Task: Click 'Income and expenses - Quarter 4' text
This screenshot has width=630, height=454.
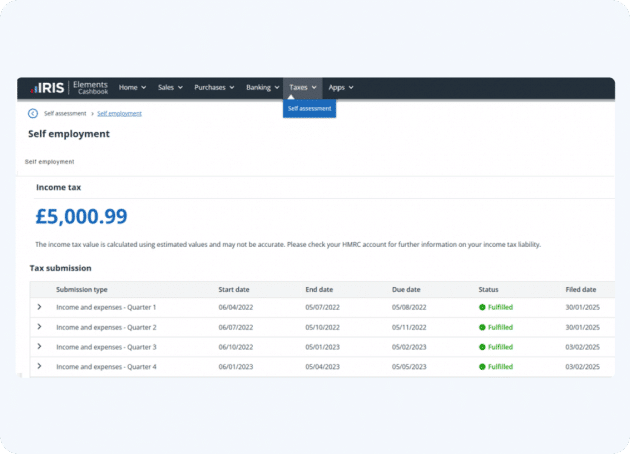Action: (x=106, y=367)
